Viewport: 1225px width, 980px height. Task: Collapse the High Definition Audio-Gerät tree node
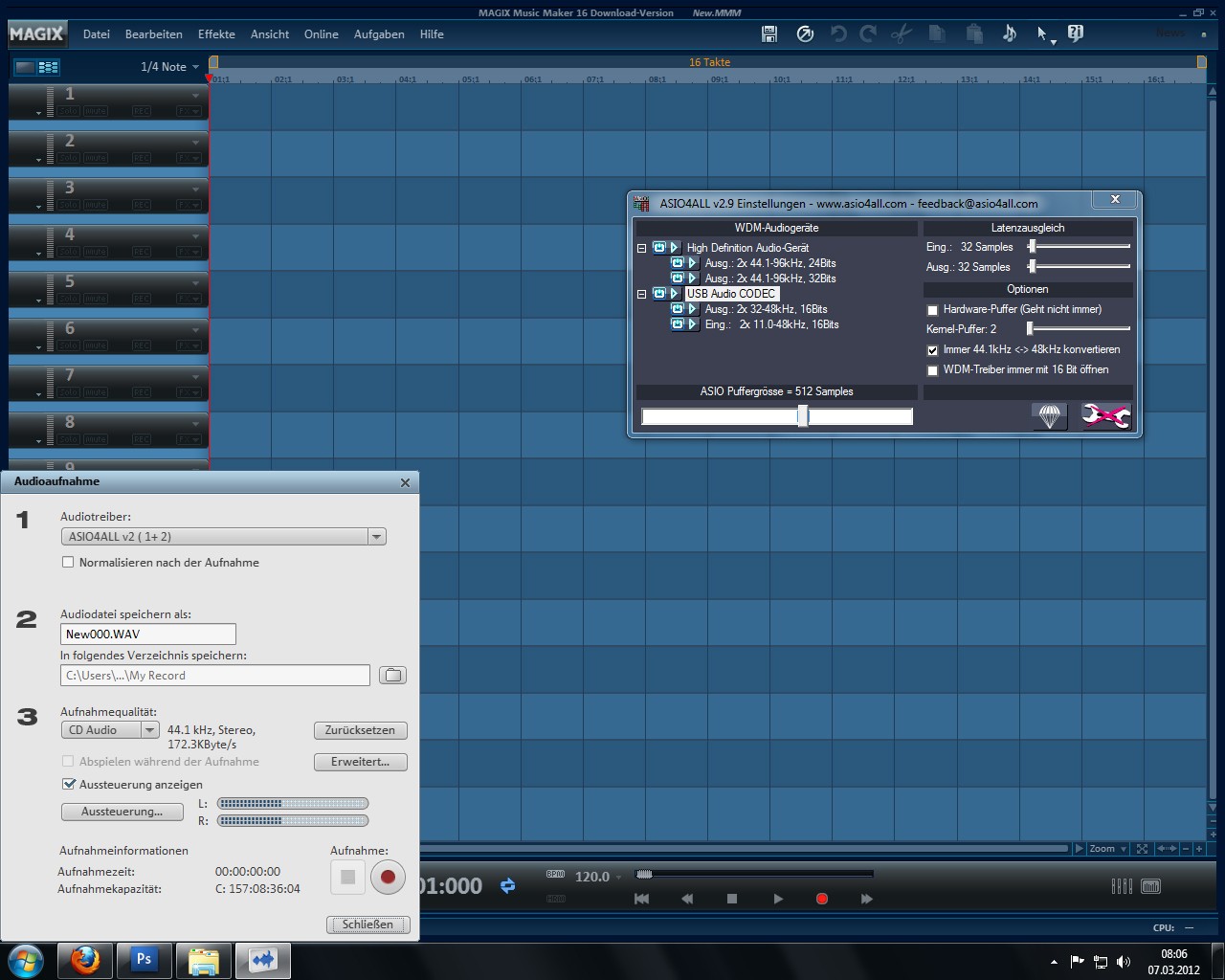click(x=642, y=248)
